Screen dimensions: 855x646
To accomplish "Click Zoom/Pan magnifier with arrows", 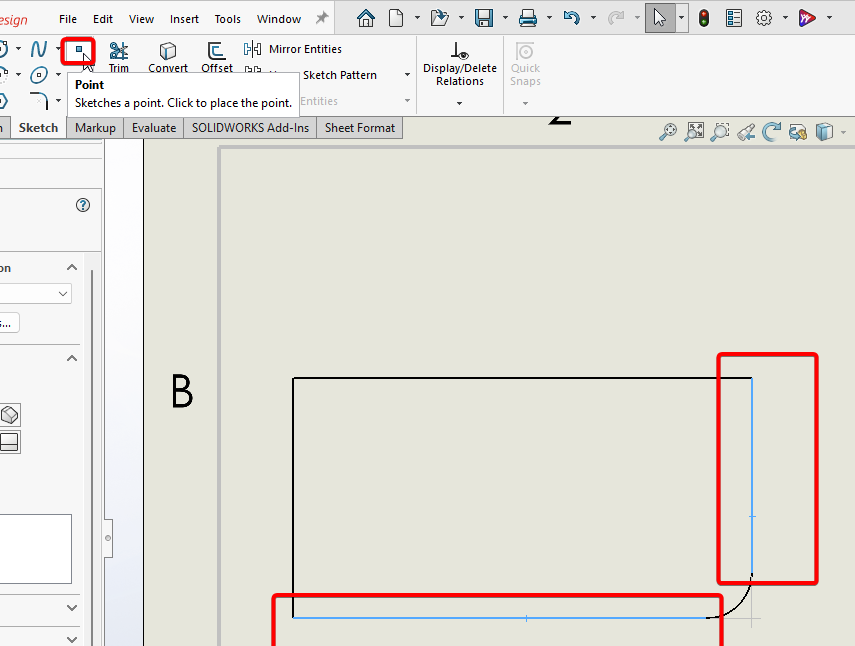I will tap(667, 132).
